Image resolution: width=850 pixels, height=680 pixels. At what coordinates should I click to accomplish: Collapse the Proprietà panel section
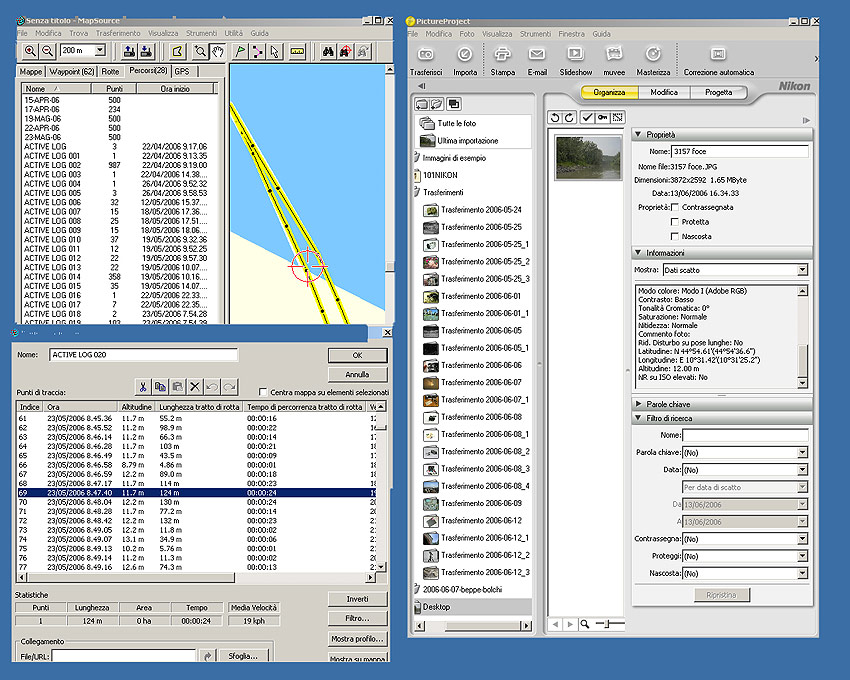point(639,134)
